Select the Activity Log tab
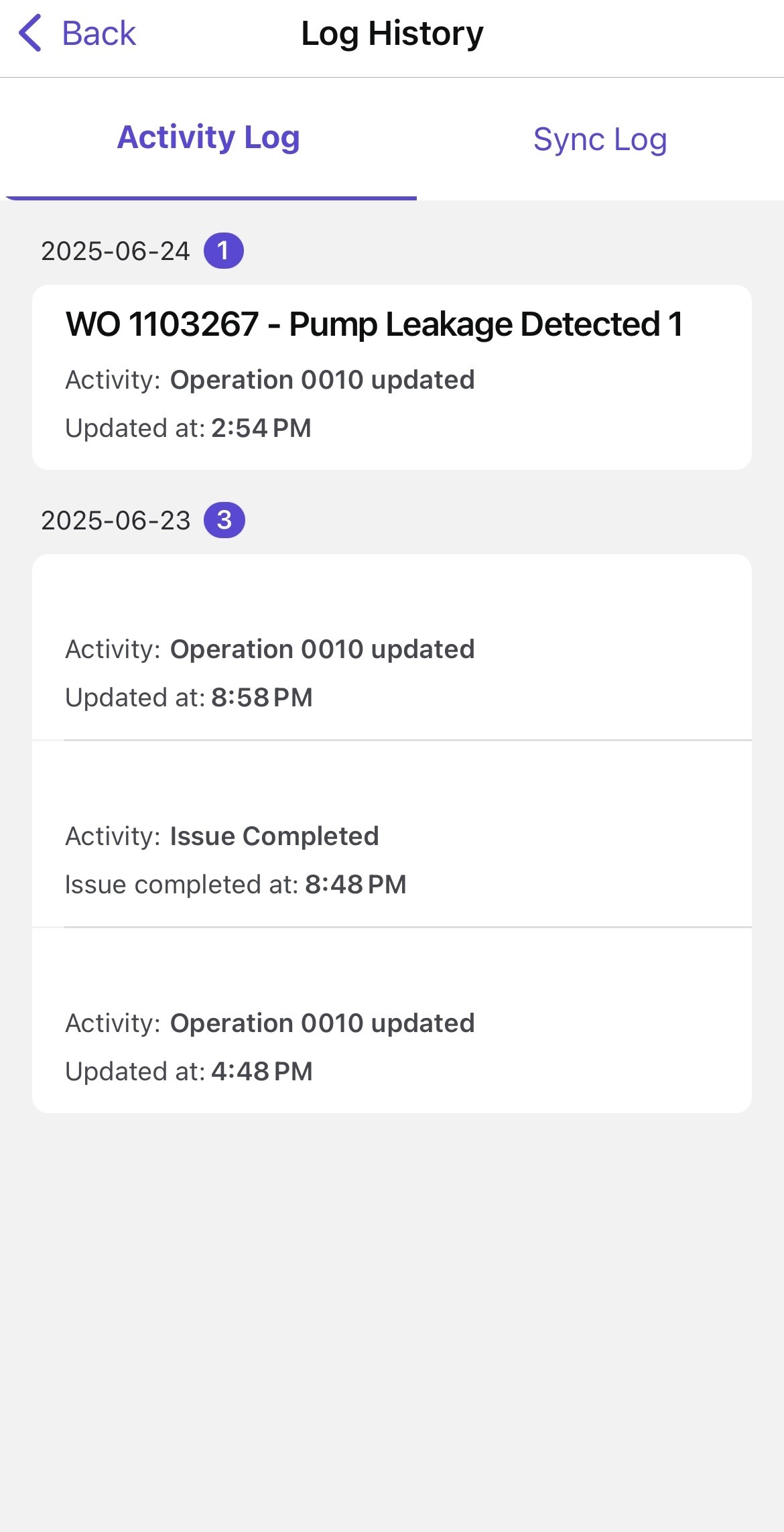 208,138
